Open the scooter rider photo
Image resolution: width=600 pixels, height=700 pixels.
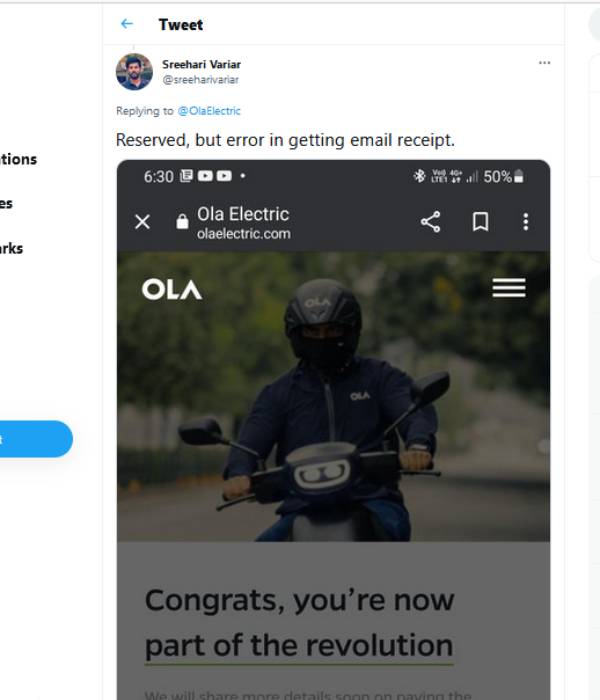tap(333, 420)
